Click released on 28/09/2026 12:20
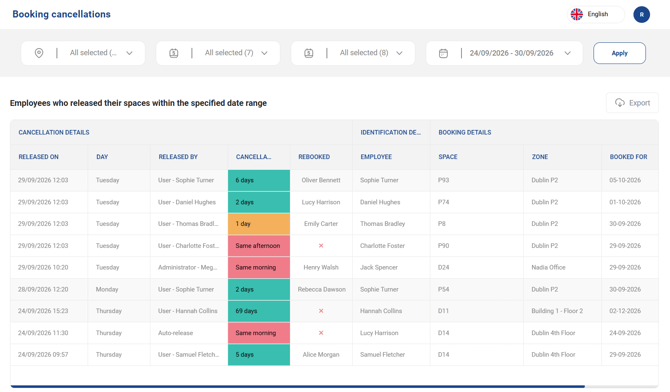Viewport: 670px width, 392px height. [x=43, y=289]
